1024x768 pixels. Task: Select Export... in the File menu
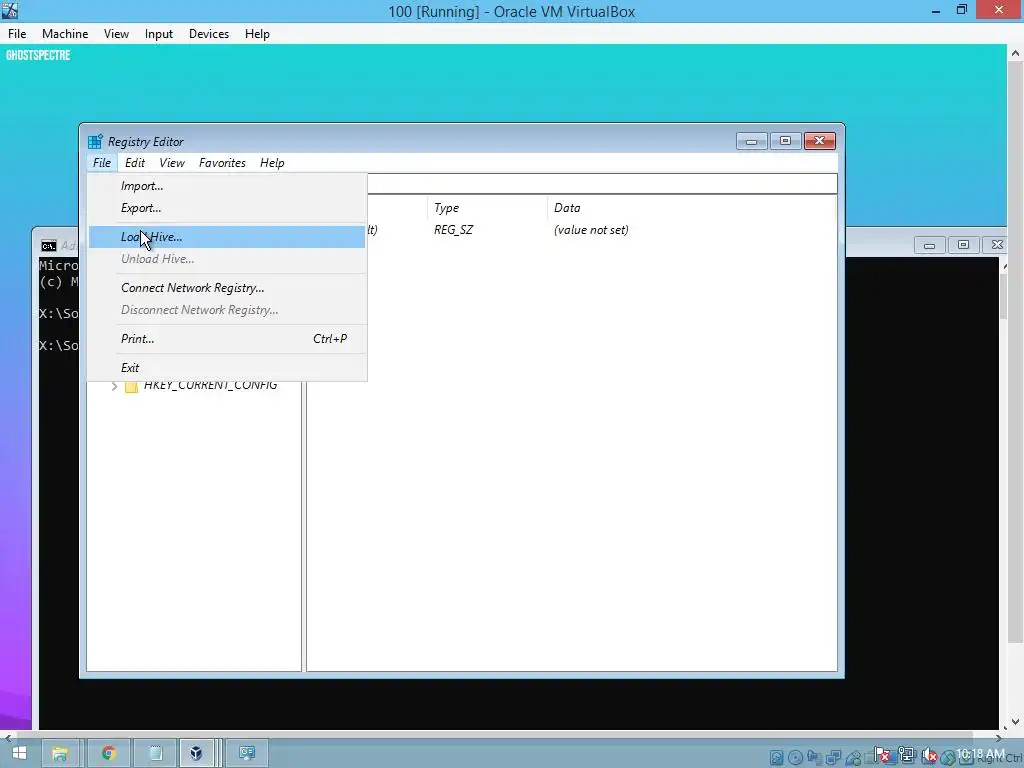(x=226, y=208)
